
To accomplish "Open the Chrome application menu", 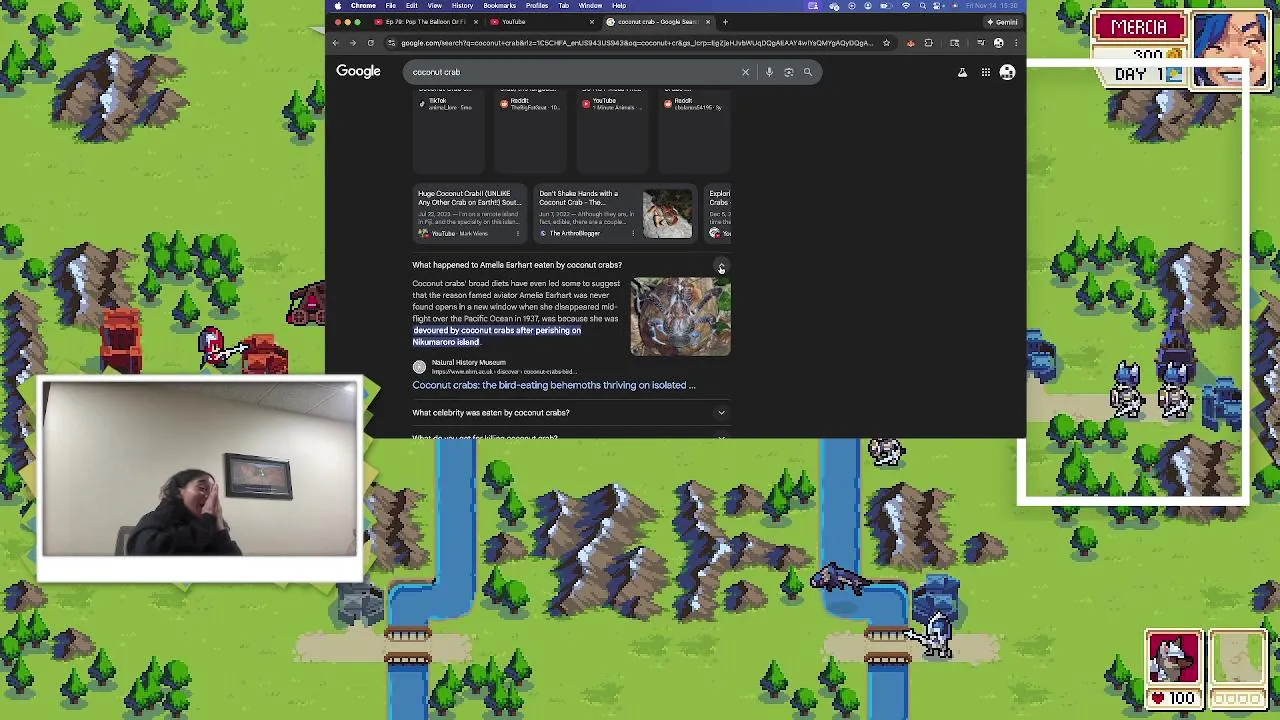I will [363, 6].
